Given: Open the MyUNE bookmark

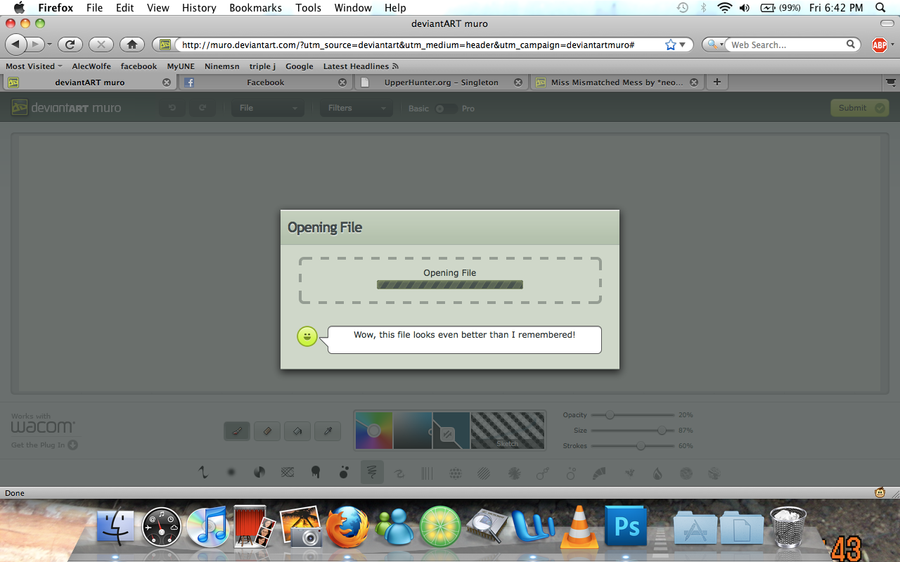Looking at the screenshot, I should pos(181,66).
